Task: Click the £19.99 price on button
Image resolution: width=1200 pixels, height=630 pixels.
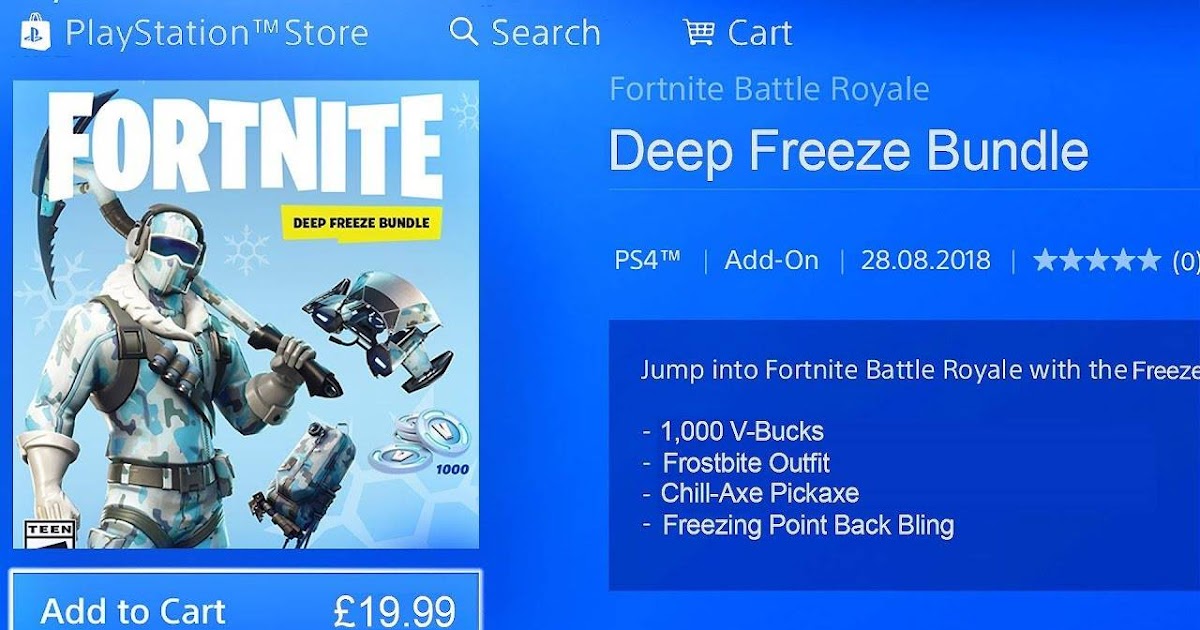Action: 394,610
